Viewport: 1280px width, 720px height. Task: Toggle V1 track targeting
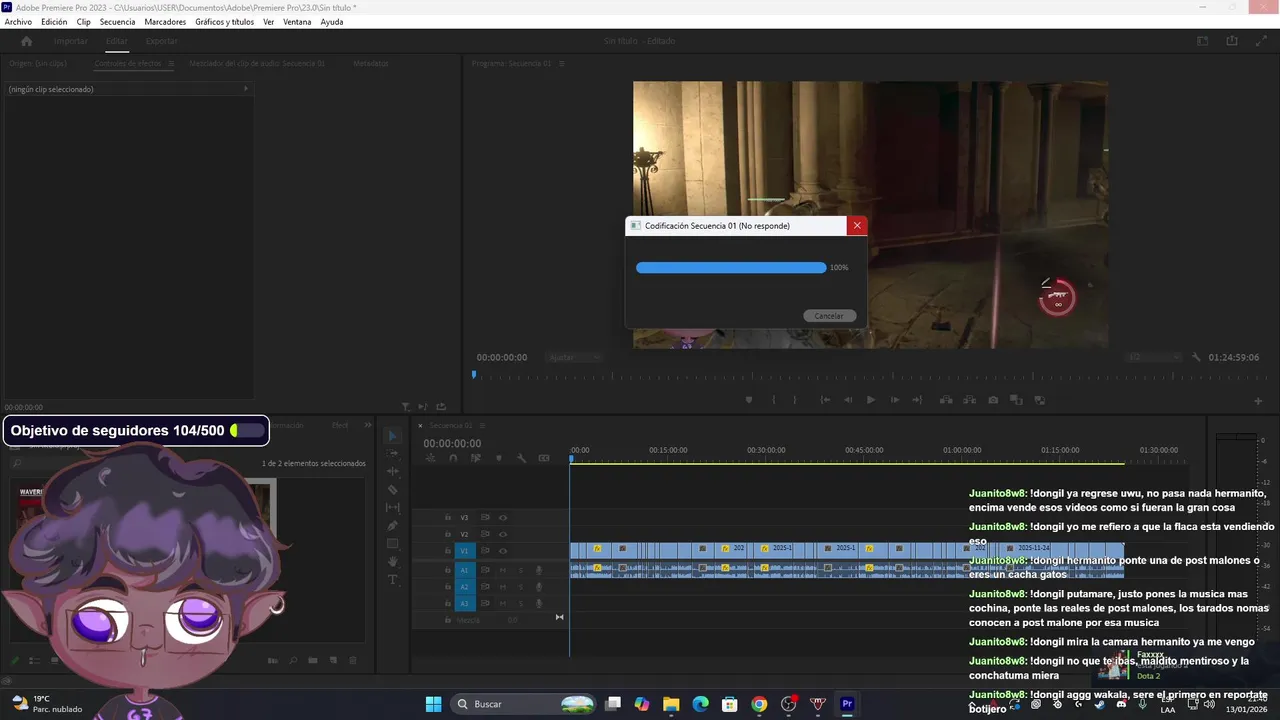(464, 551)
